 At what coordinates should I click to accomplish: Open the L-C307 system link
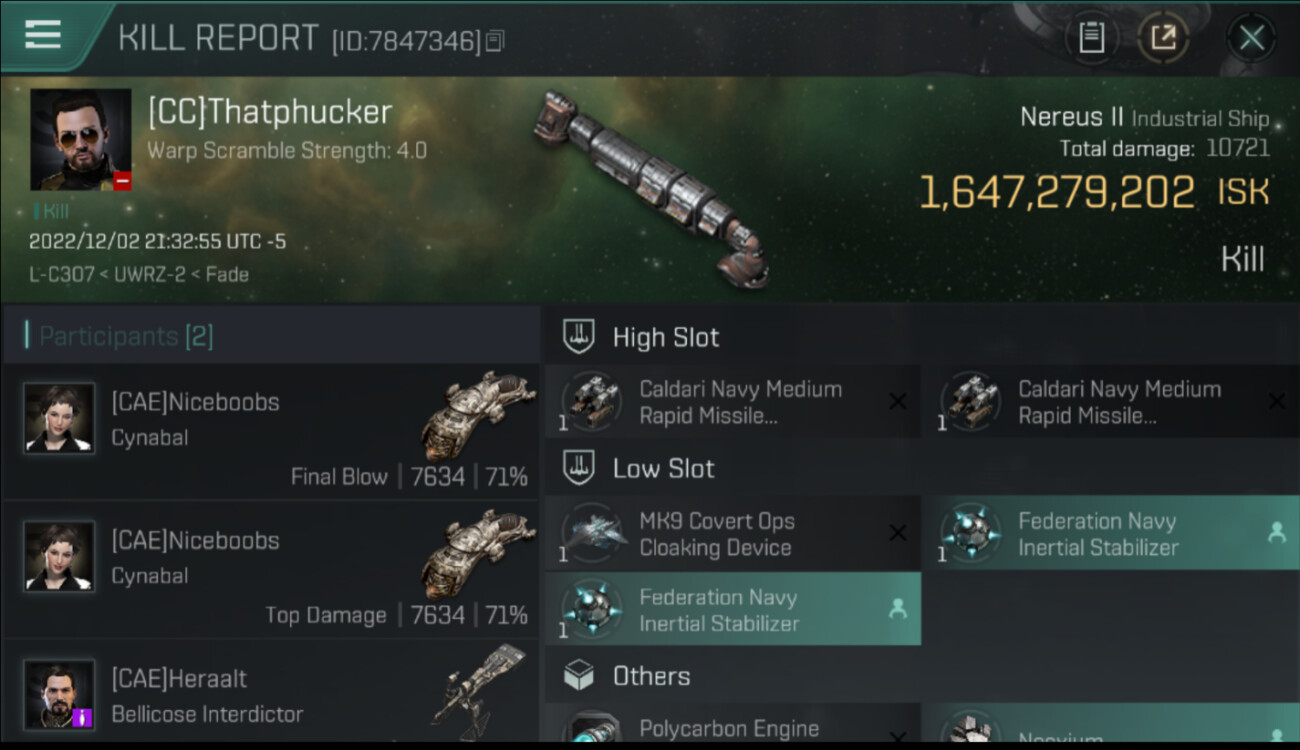click(x=60, y=274)
